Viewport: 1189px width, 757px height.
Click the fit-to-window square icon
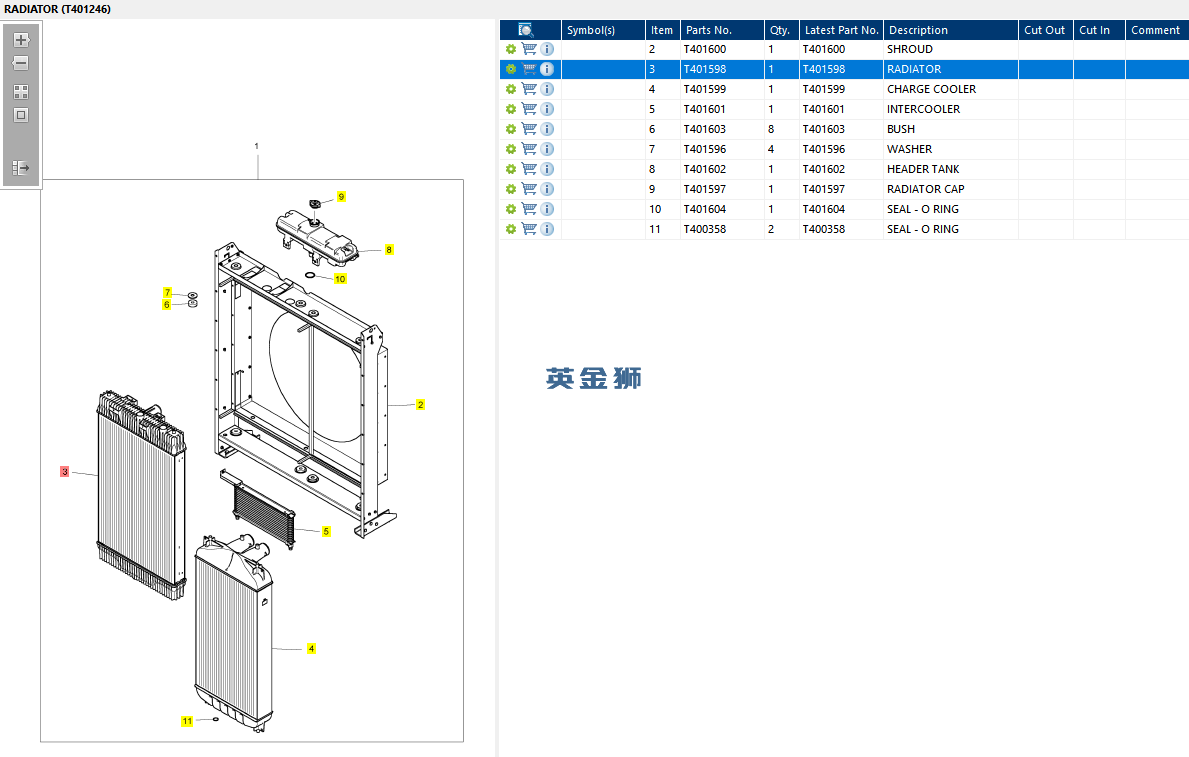coord(21,115)
